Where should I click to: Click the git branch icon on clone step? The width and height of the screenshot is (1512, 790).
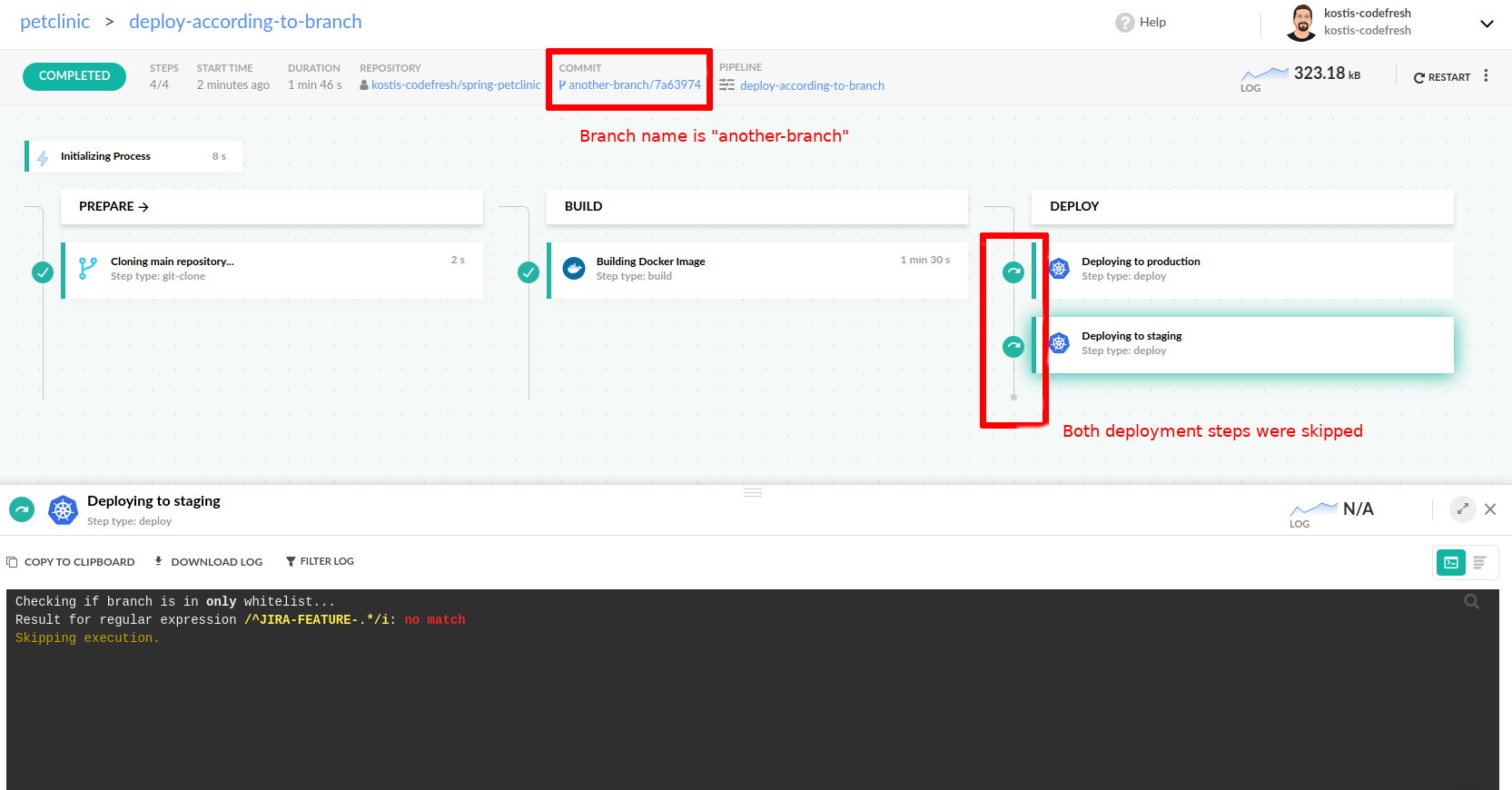coord(88,269)
